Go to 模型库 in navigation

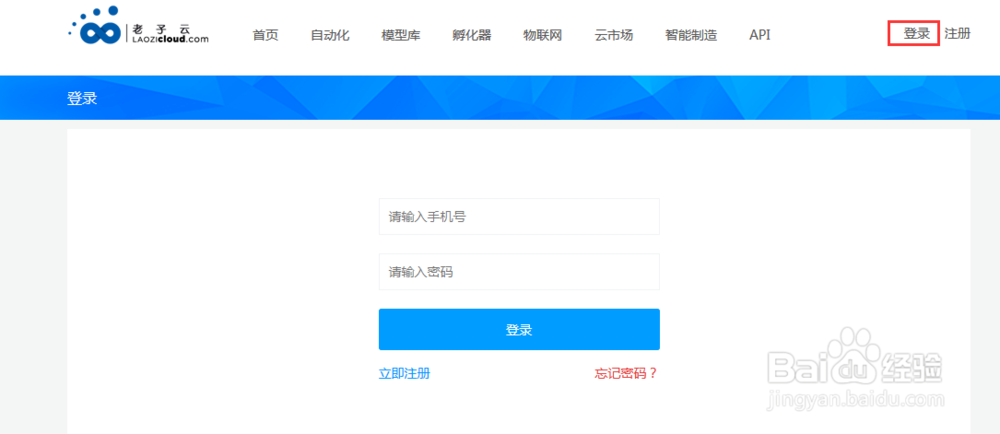(x=401, y=35)
